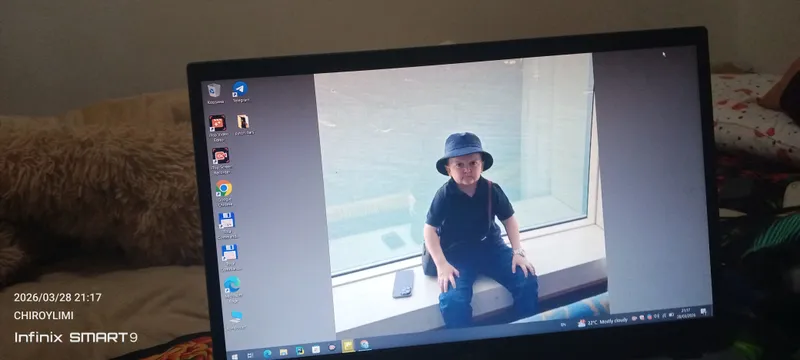Open Task View on the taskbar
Viewport: 800px width, 360px height.
pyautogui.click(x=250, y=355)
